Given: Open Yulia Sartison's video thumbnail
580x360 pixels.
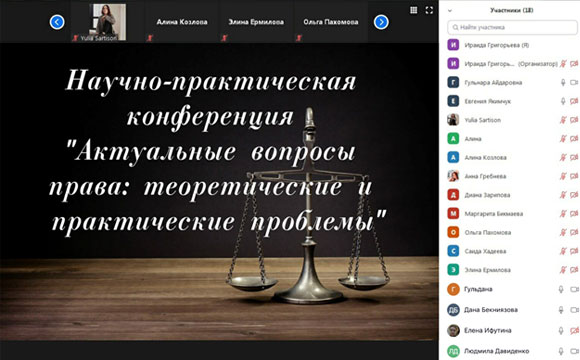Looking at the screenshot, I should [107, 22].
